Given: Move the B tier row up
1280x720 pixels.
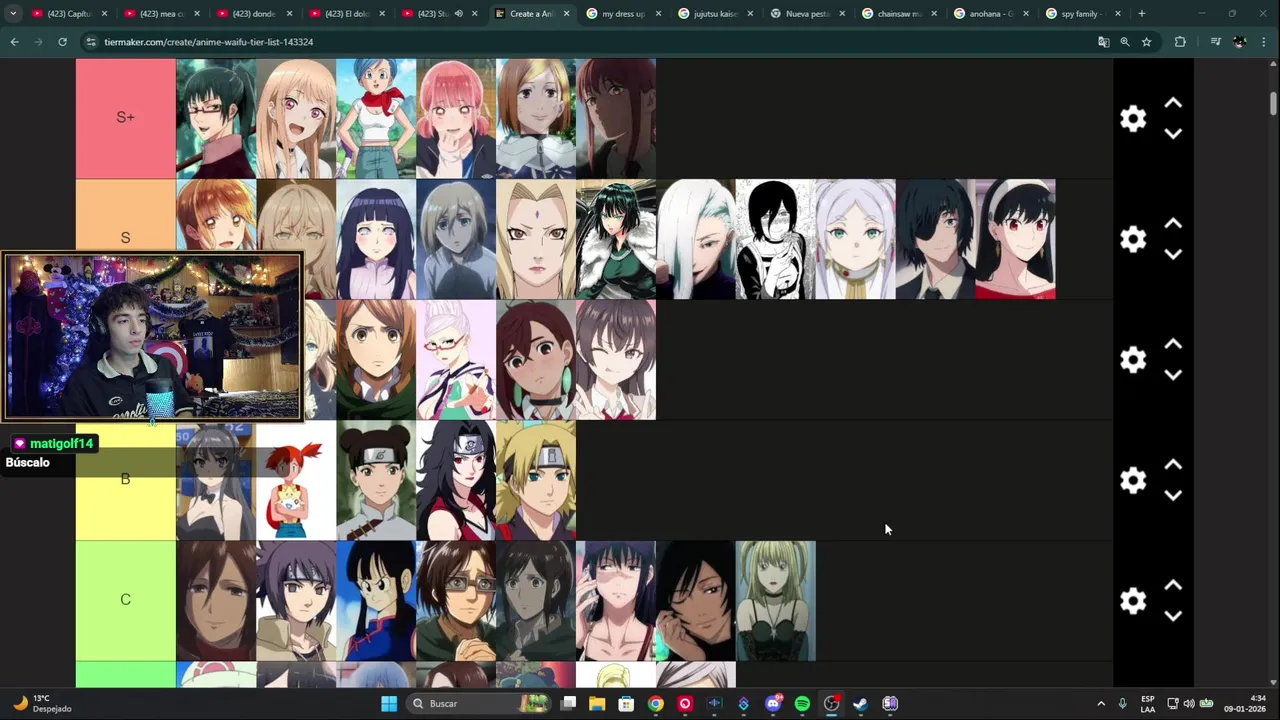Looking at the screenshot, I should pyautogui.click(x=1173, y=464).
